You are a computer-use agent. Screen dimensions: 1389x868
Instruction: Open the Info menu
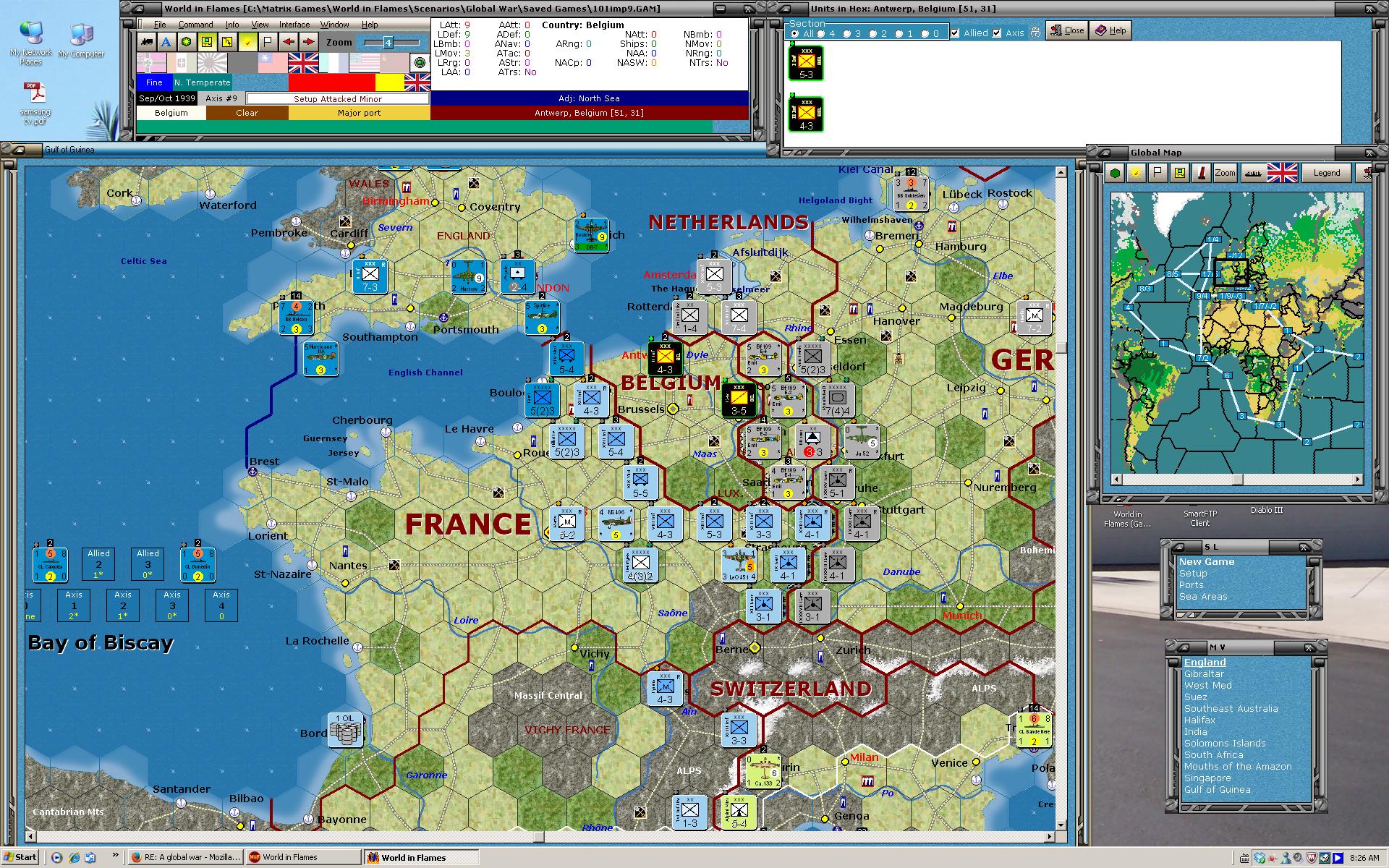(x=231, y=25)
